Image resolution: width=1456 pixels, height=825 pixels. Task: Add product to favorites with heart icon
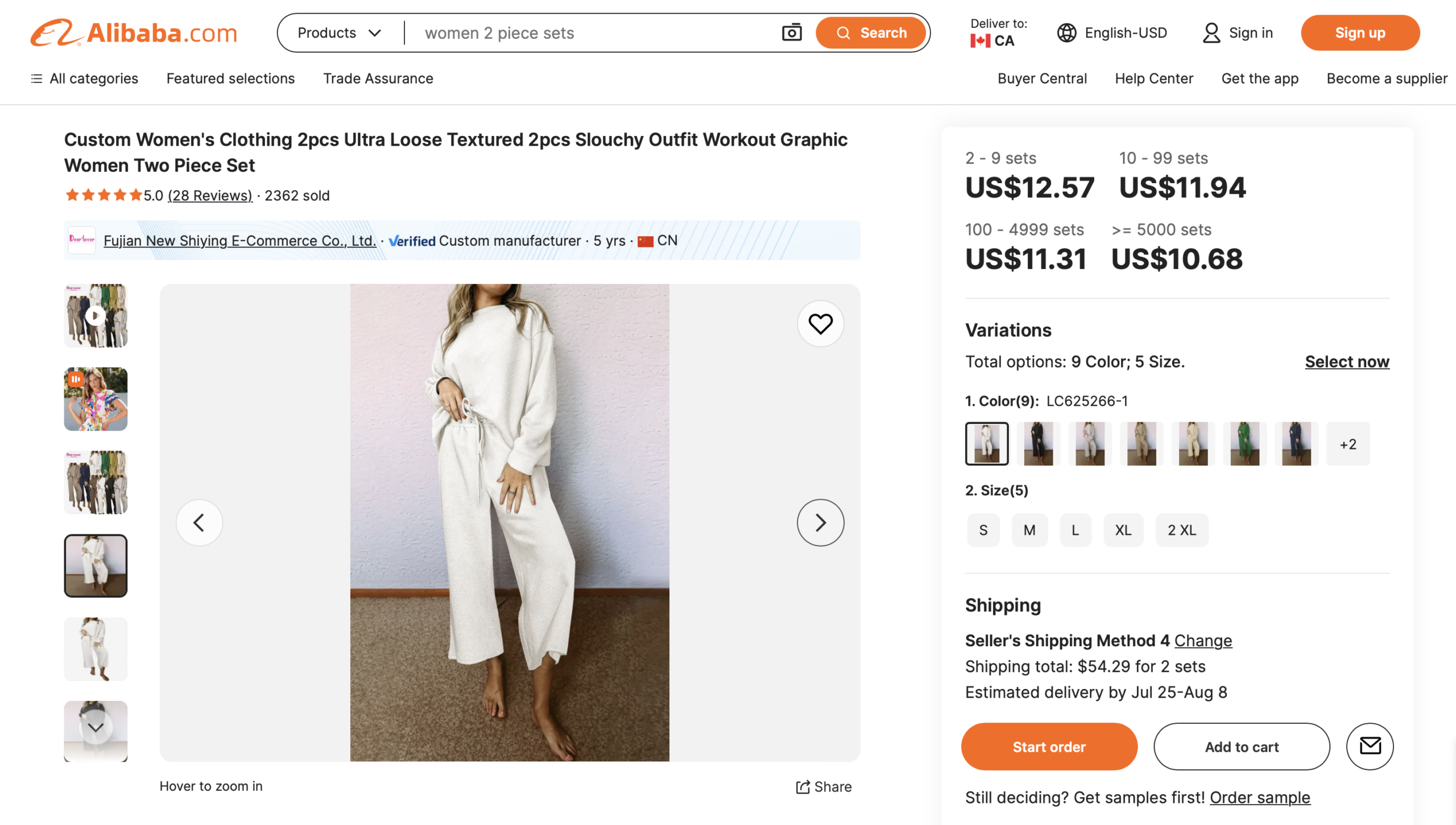click(820, 323)
